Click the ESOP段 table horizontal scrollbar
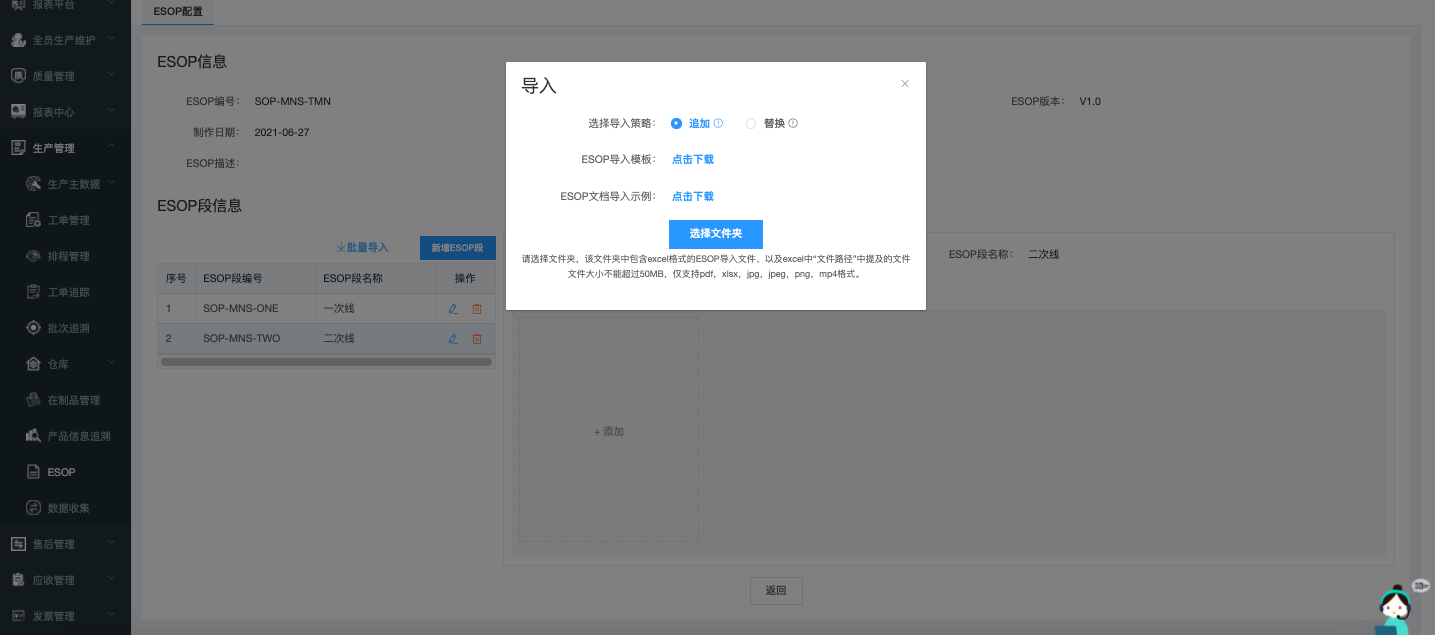The image size is (1435, 635). [326, 362]
